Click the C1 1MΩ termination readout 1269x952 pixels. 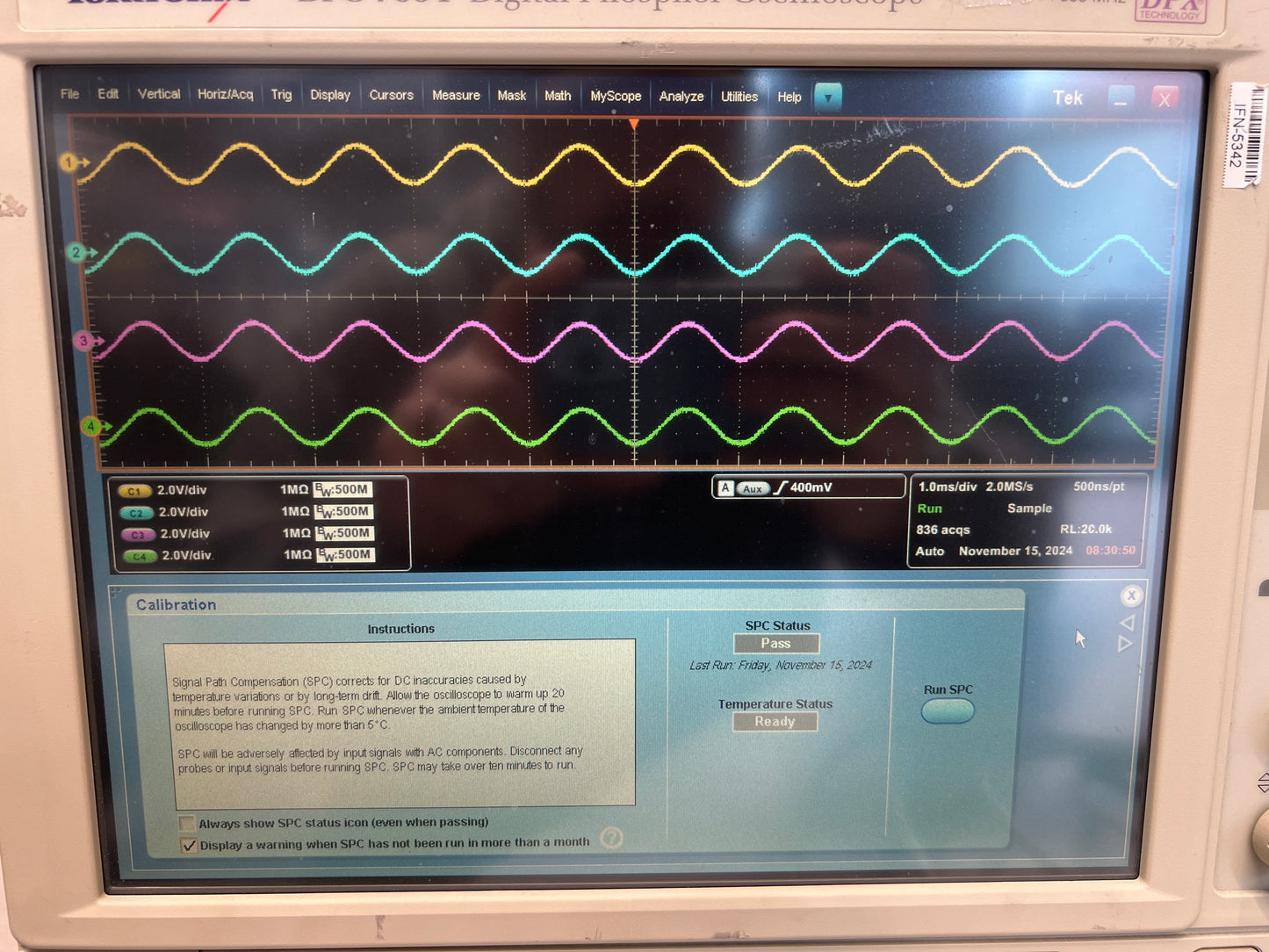(294, 490)
